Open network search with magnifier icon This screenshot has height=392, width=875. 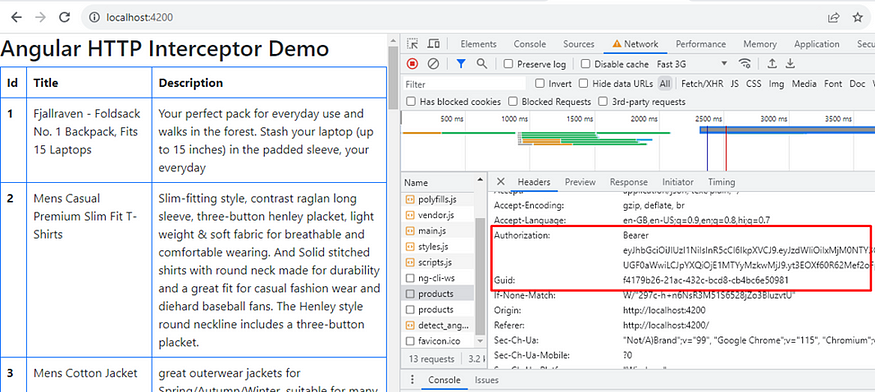pos(482,64)
